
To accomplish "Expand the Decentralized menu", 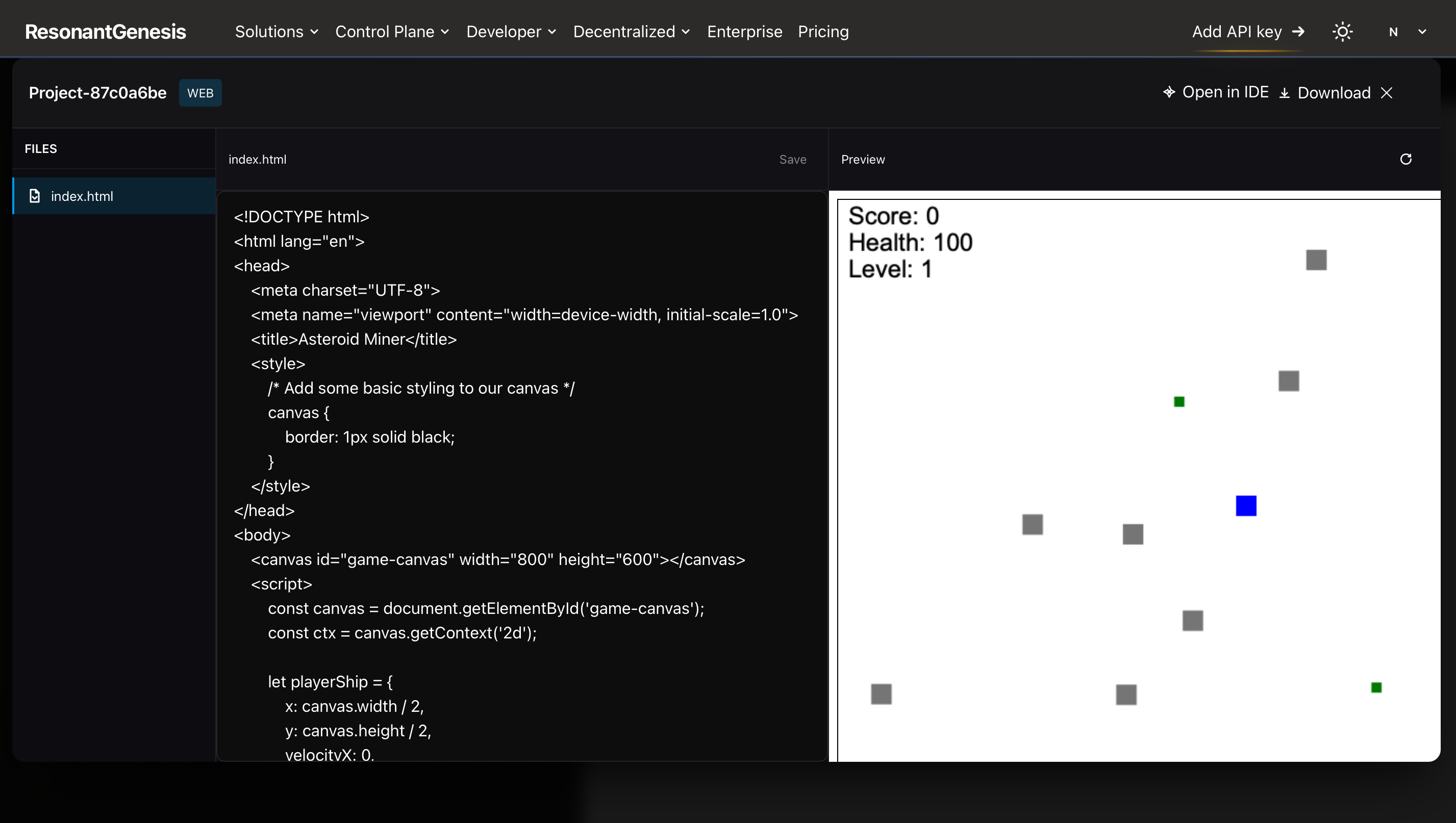I will tap(631, 32).
